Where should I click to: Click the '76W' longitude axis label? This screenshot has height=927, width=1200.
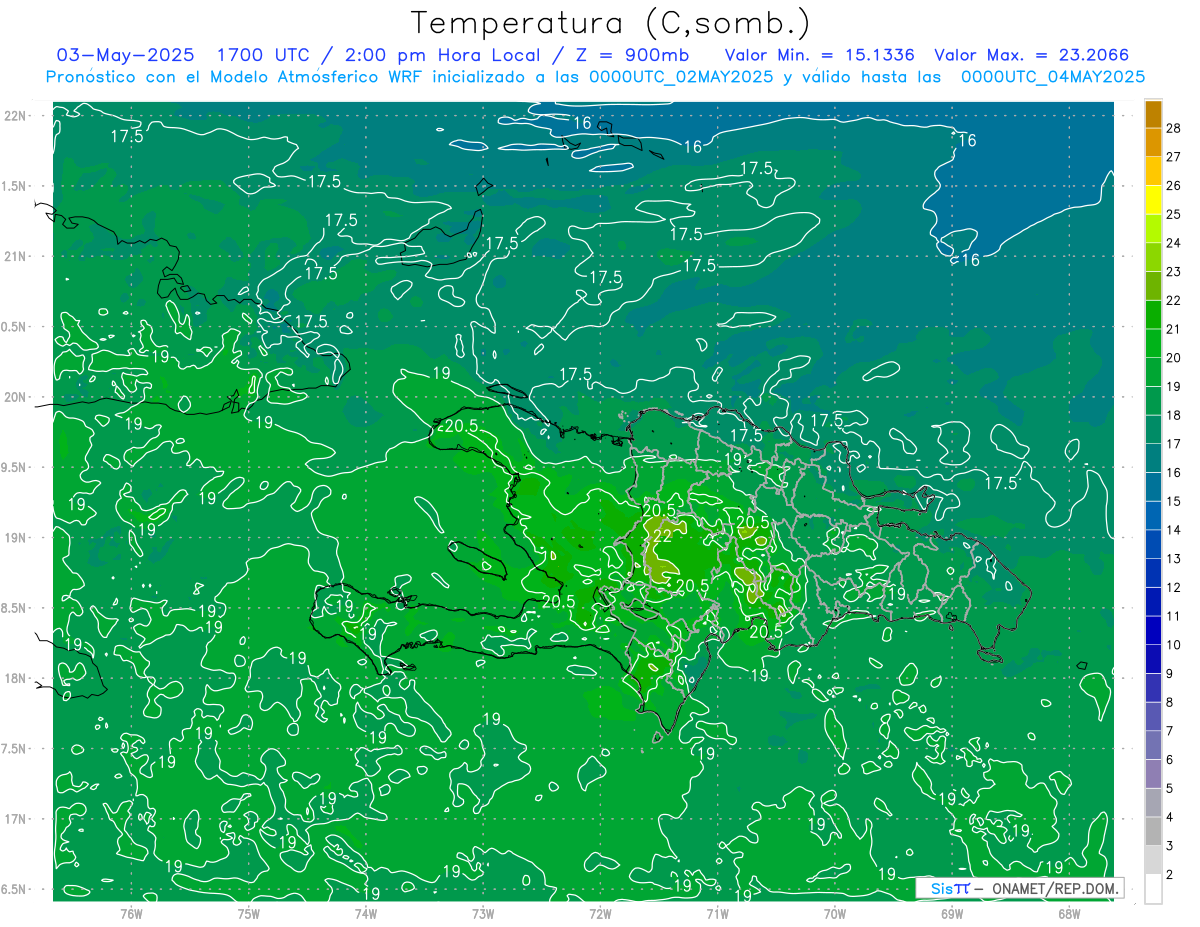point(131,913)
